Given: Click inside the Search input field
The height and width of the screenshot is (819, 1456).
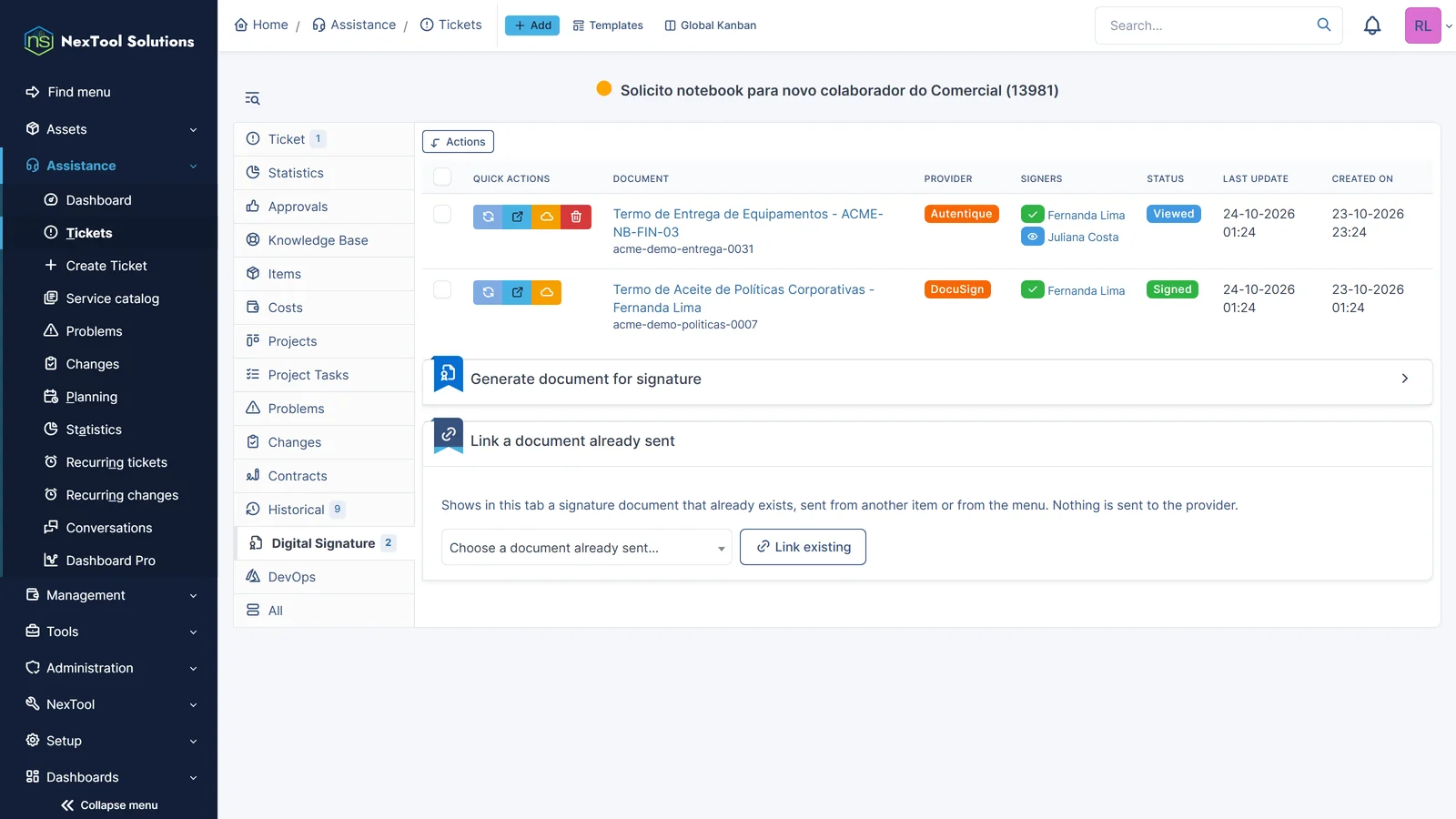Looking at the screenshot, I should click(x=1206, y=25).
